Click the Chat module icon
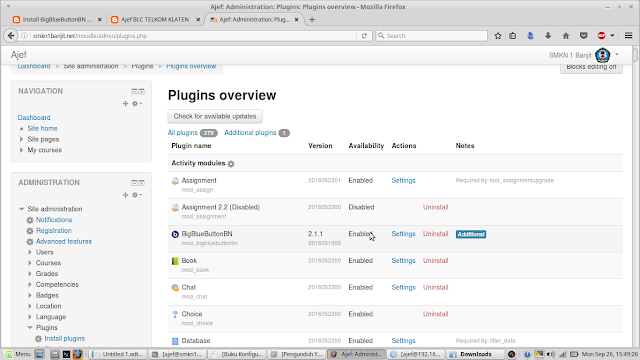This screenshot has height=360, width=640. [x=175, y=288]
